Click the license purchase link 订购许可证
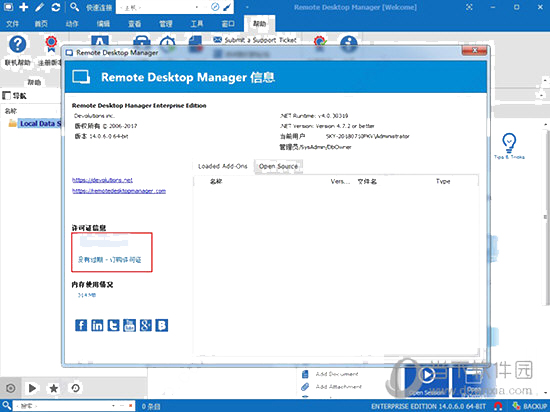550x412 pixels. [x=126, y=260]
